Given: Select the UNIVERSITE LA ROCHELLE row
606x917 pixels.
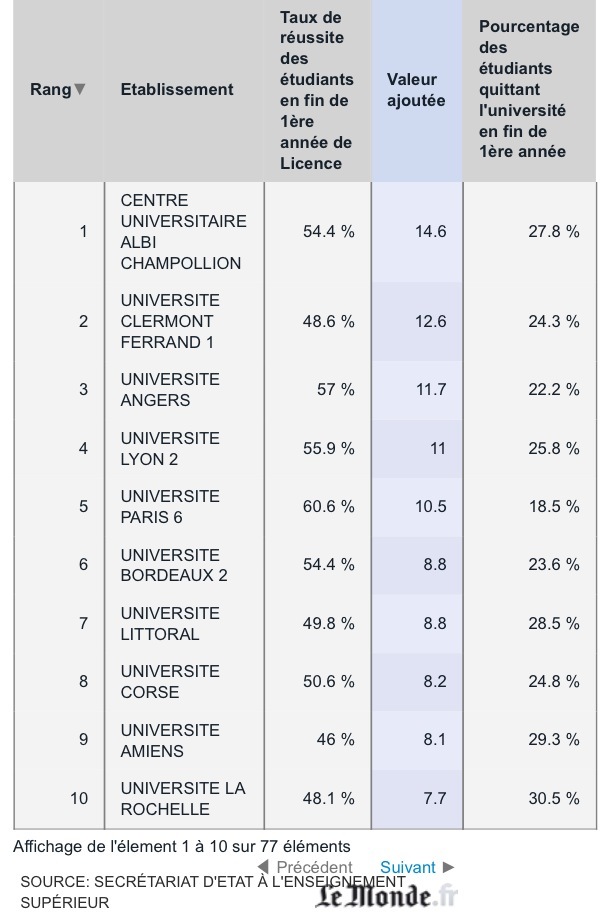Looking at the screenshot, I should pyautogui.click(x=182, y=798).
